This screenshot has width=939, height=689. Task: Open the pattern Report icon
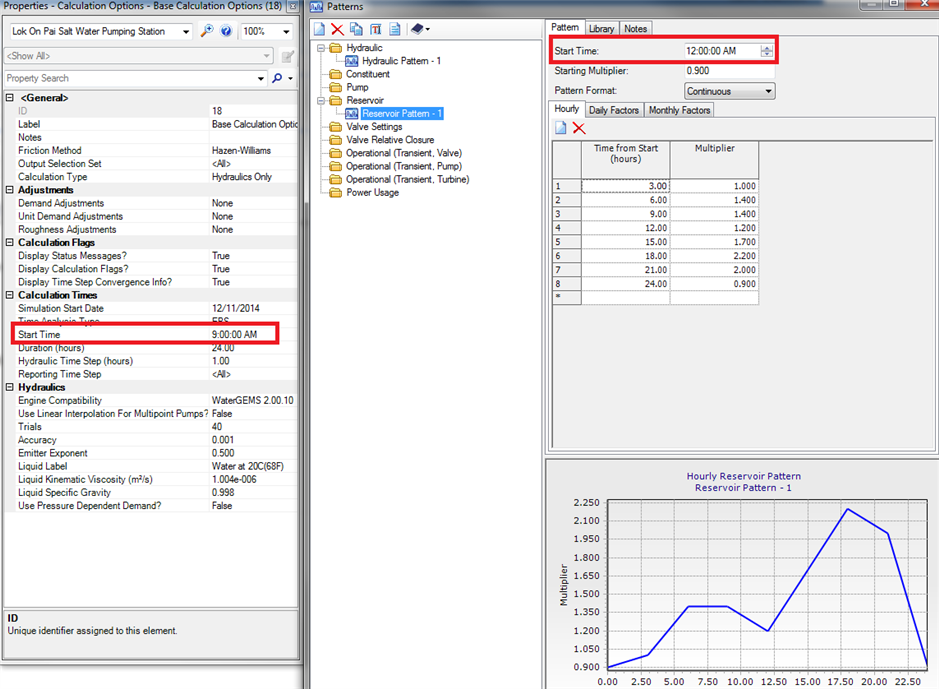396,30
